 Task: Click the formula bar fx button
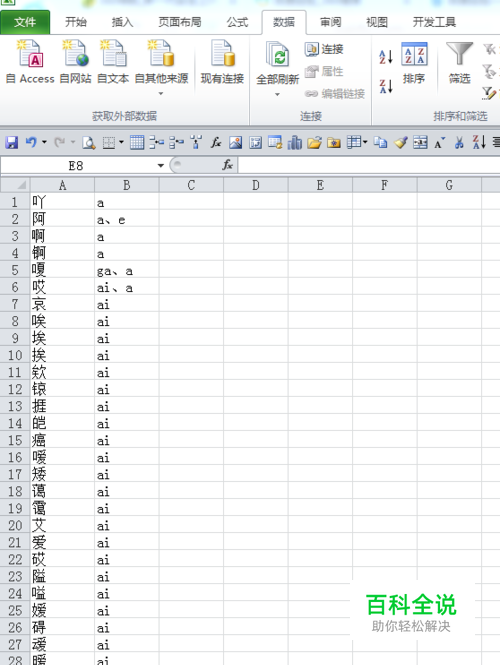coord(228,165)
